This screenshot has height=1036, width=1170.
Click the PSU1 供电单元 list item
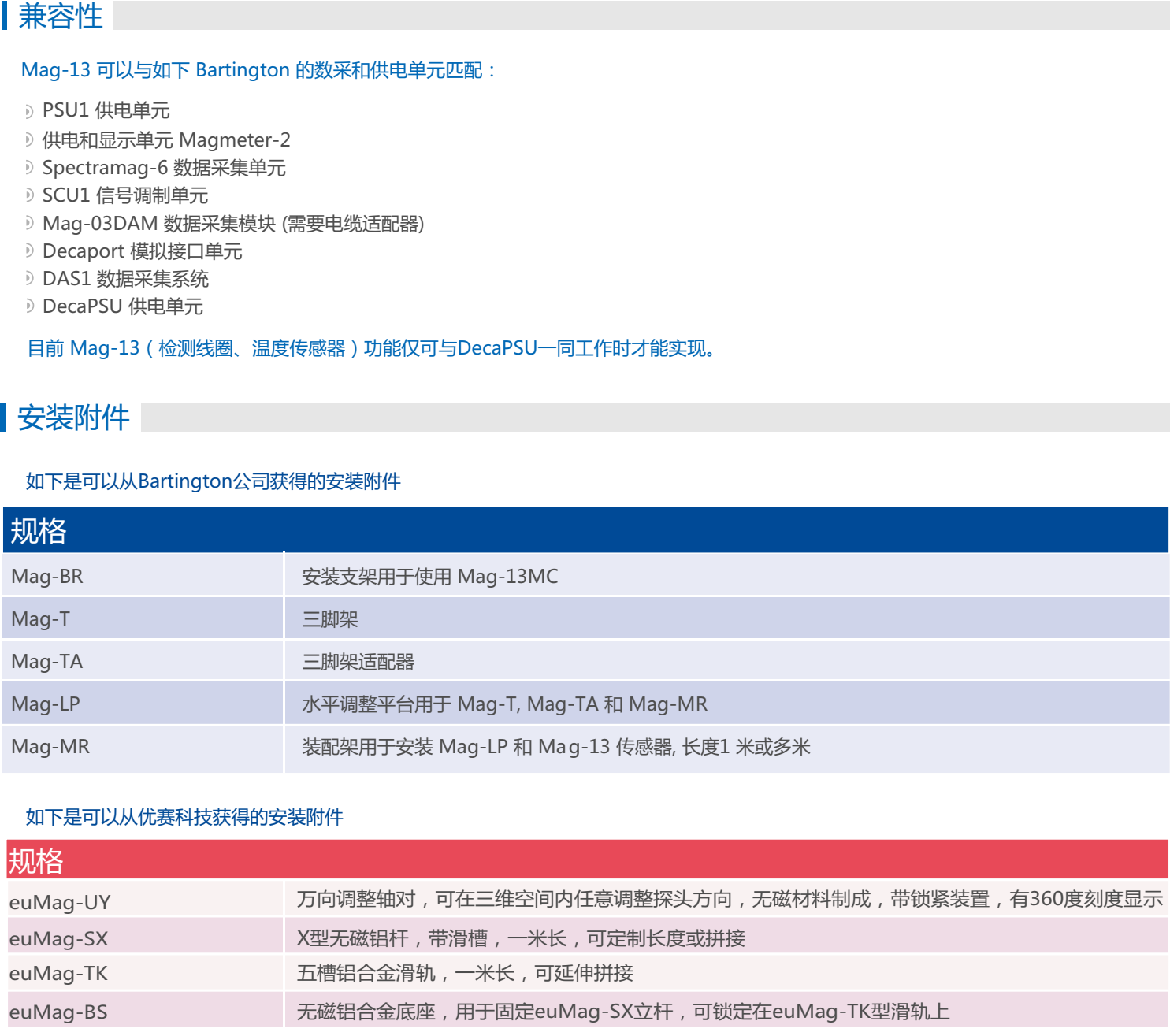[106, 110]
